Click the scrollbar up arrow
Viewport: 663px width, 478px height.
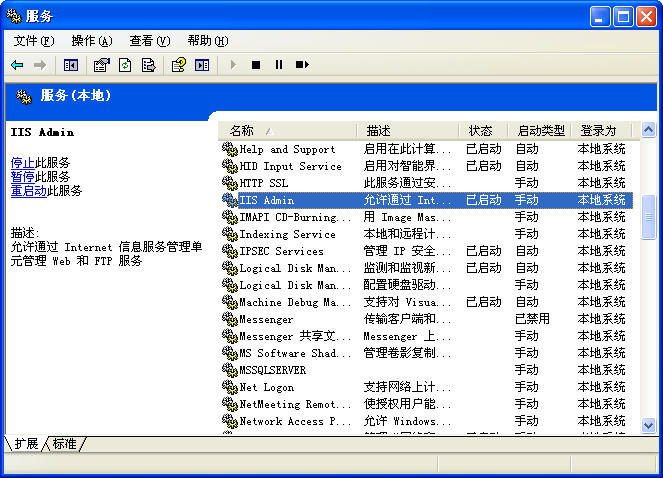648,130
